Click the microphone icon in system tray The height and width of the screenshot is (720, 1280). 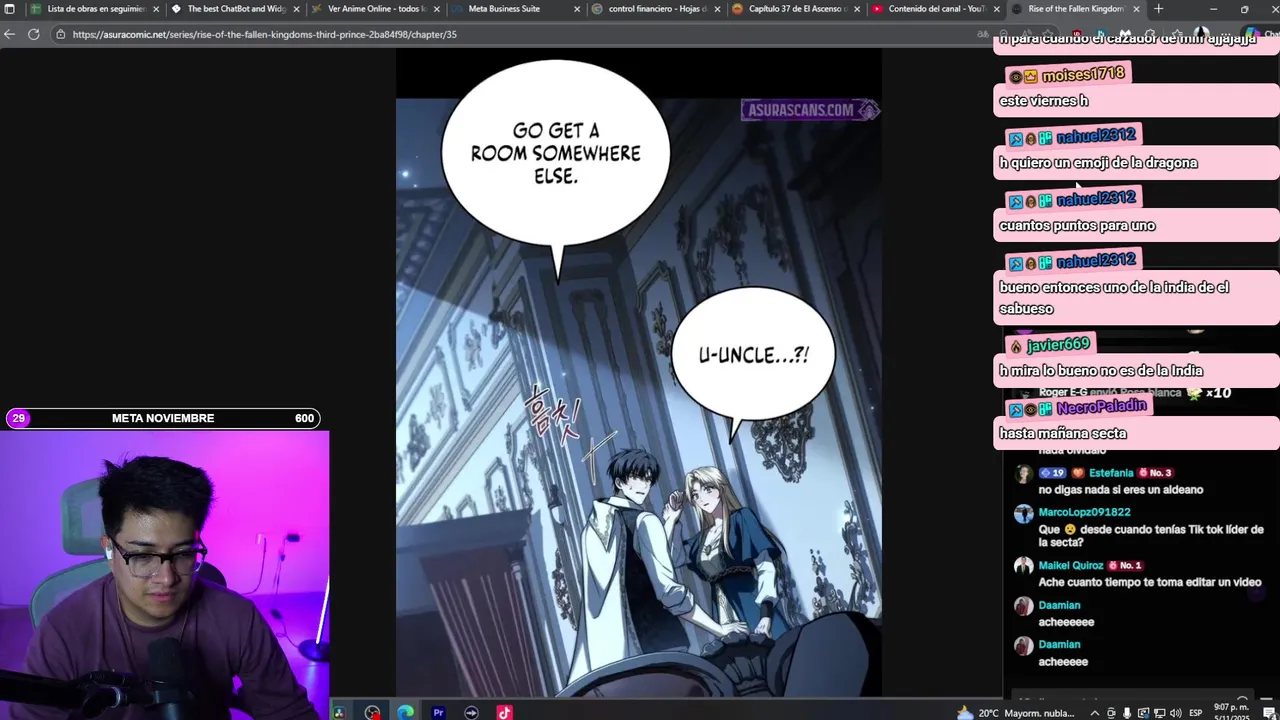(x=1127, y=713)
